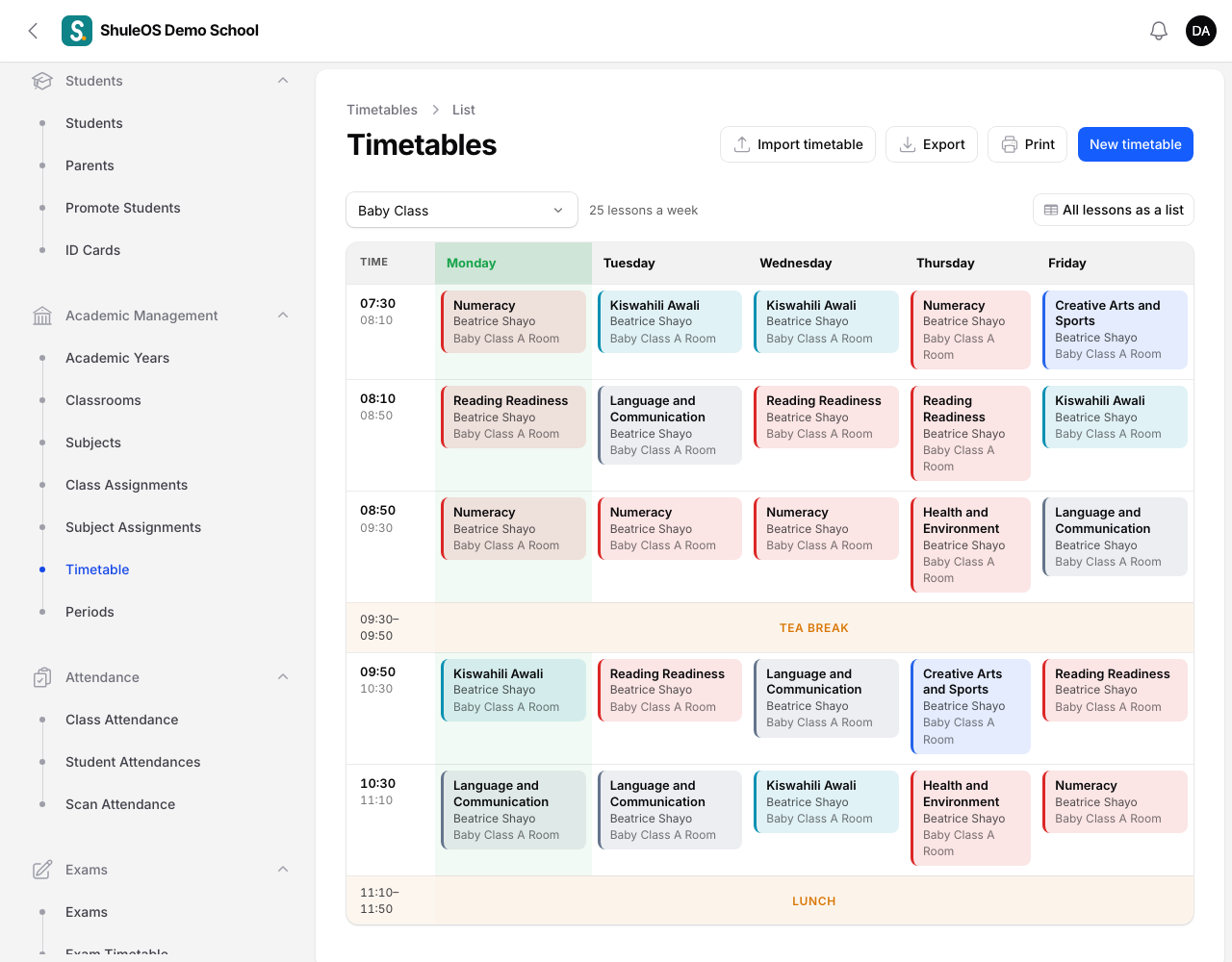Open Class Assignments
Viewport: 1232px width, 962px height.
127,485
